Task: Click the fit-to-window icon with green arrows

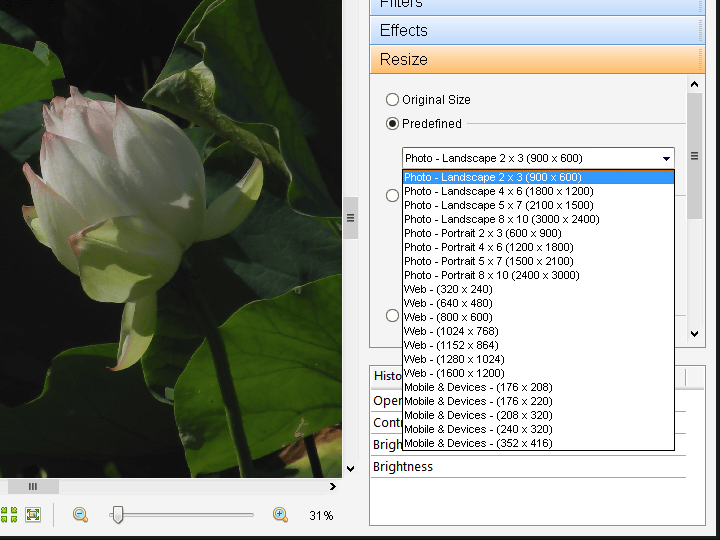Action: (33, 515)
